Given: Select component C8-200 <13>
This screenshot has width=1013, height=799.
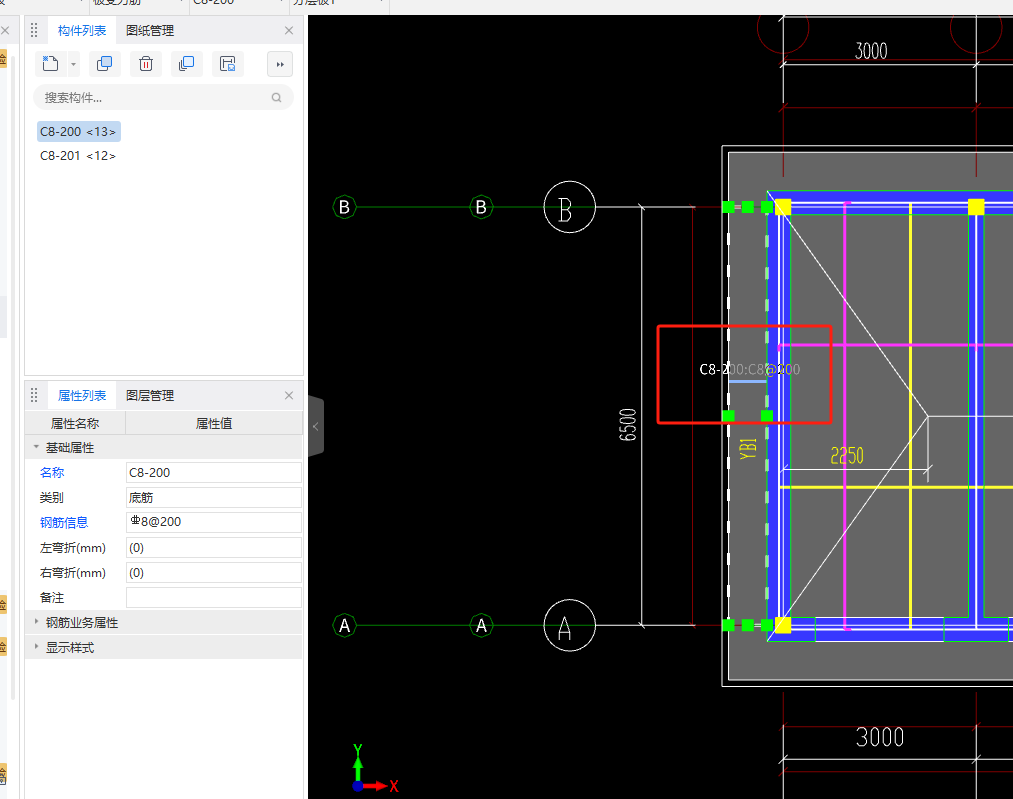Looking at the screenshot, I should point(78,132).
